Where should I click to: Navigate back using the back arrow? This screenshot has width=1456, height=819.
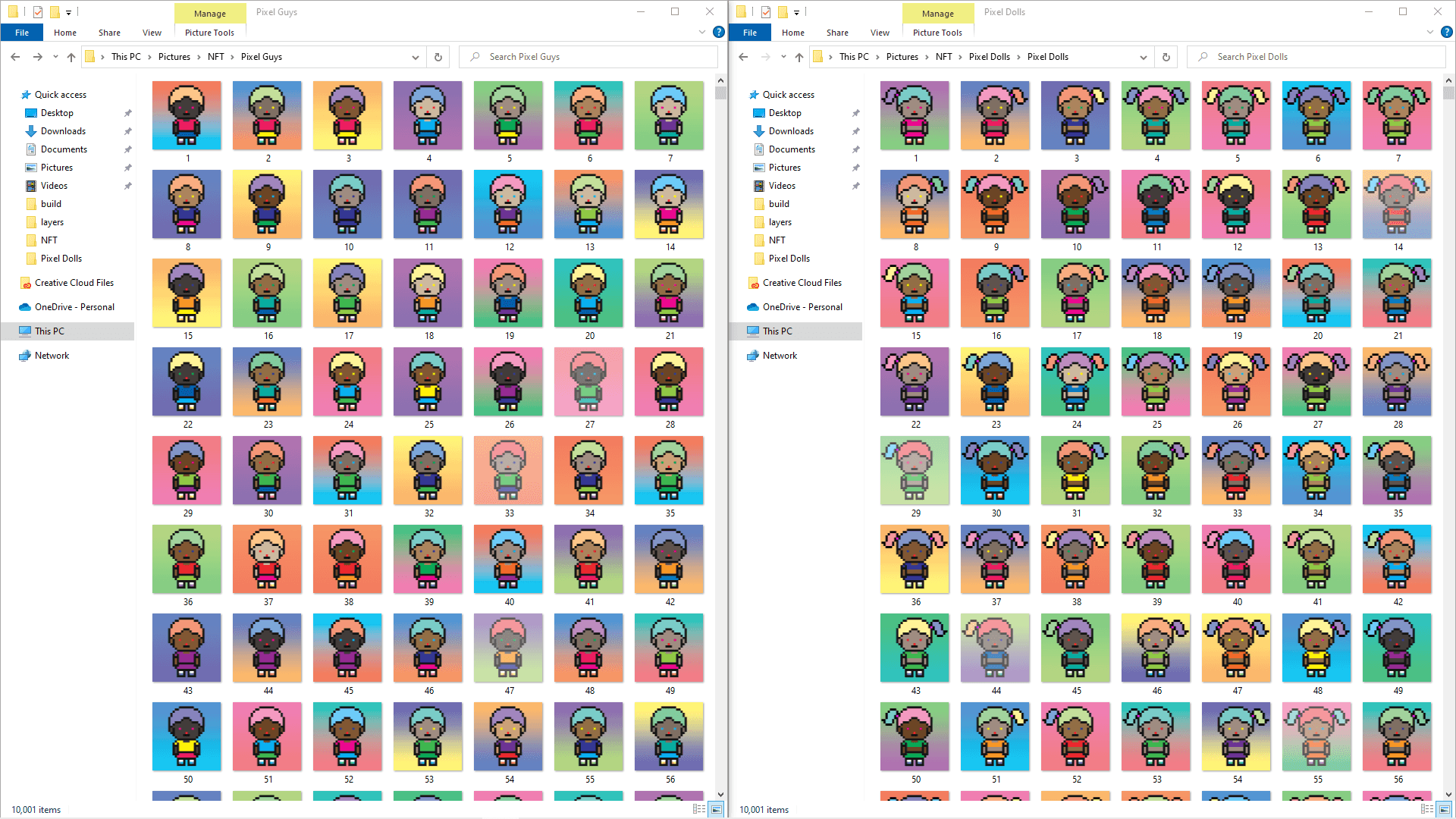[x=15, y=56]
